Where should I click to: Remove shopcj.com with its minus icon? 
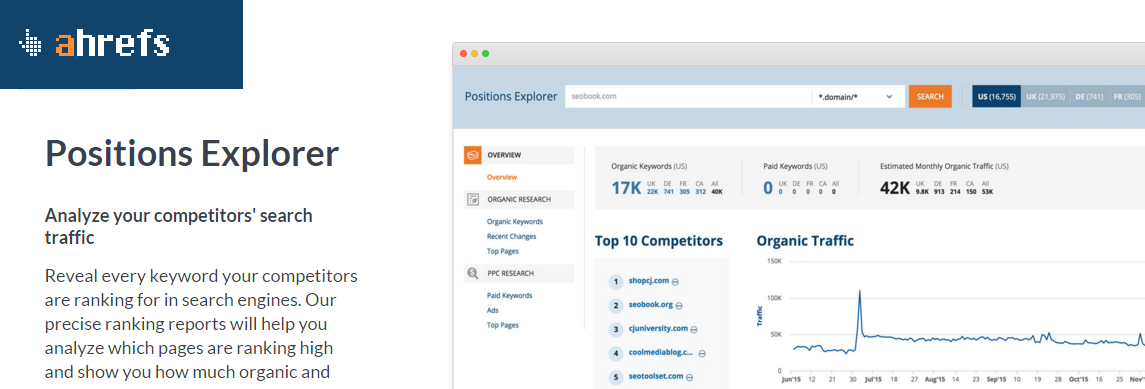point(675,281)
